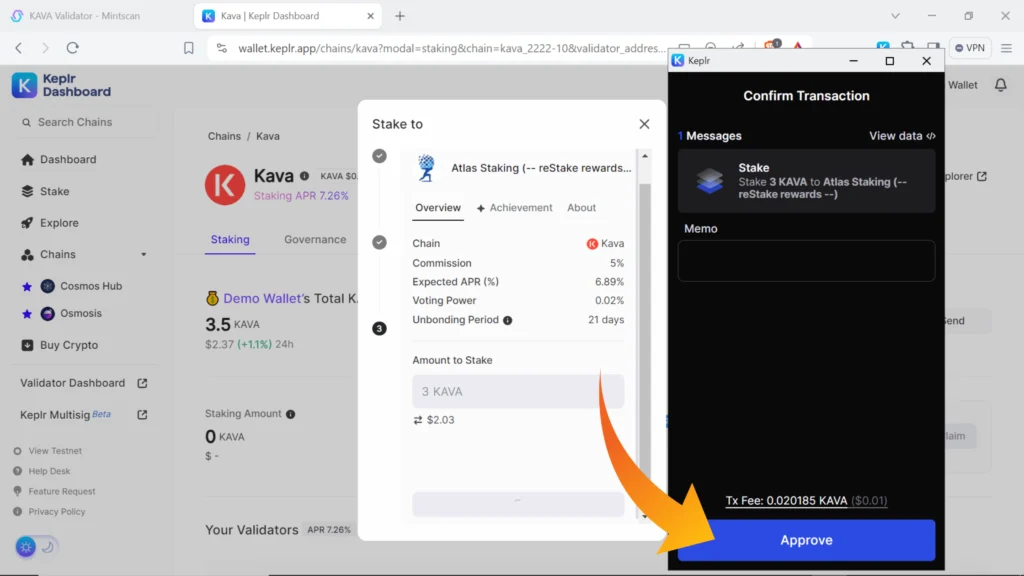Click the browser reload icon
Viewport: 1024px width, 576px height.
point(72,47)
